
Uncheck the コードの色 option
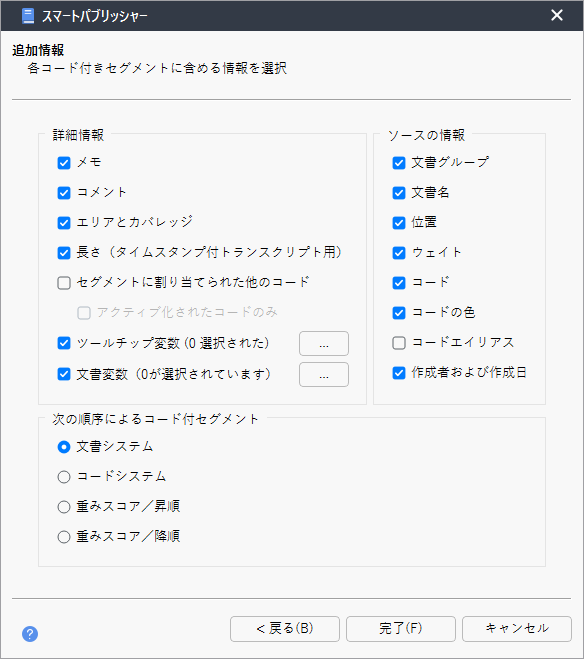(x=399, y=313)
